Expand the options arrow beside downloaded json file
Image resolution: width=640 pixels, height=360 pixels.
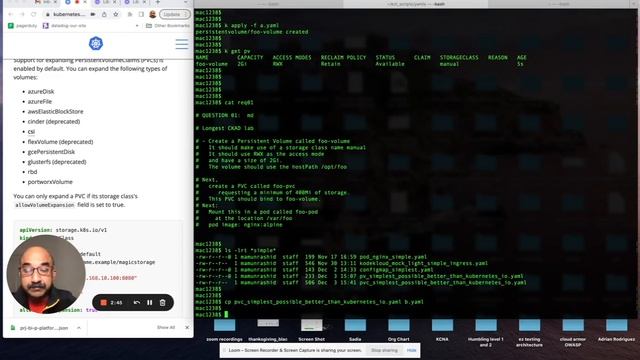79,328
